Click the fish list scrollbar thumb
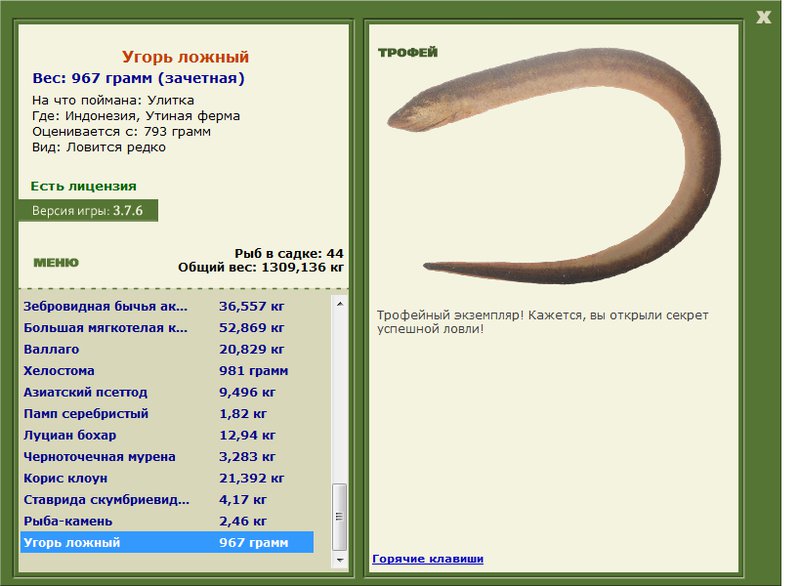The height and width of the screenshot is (586, 800). 340,517
